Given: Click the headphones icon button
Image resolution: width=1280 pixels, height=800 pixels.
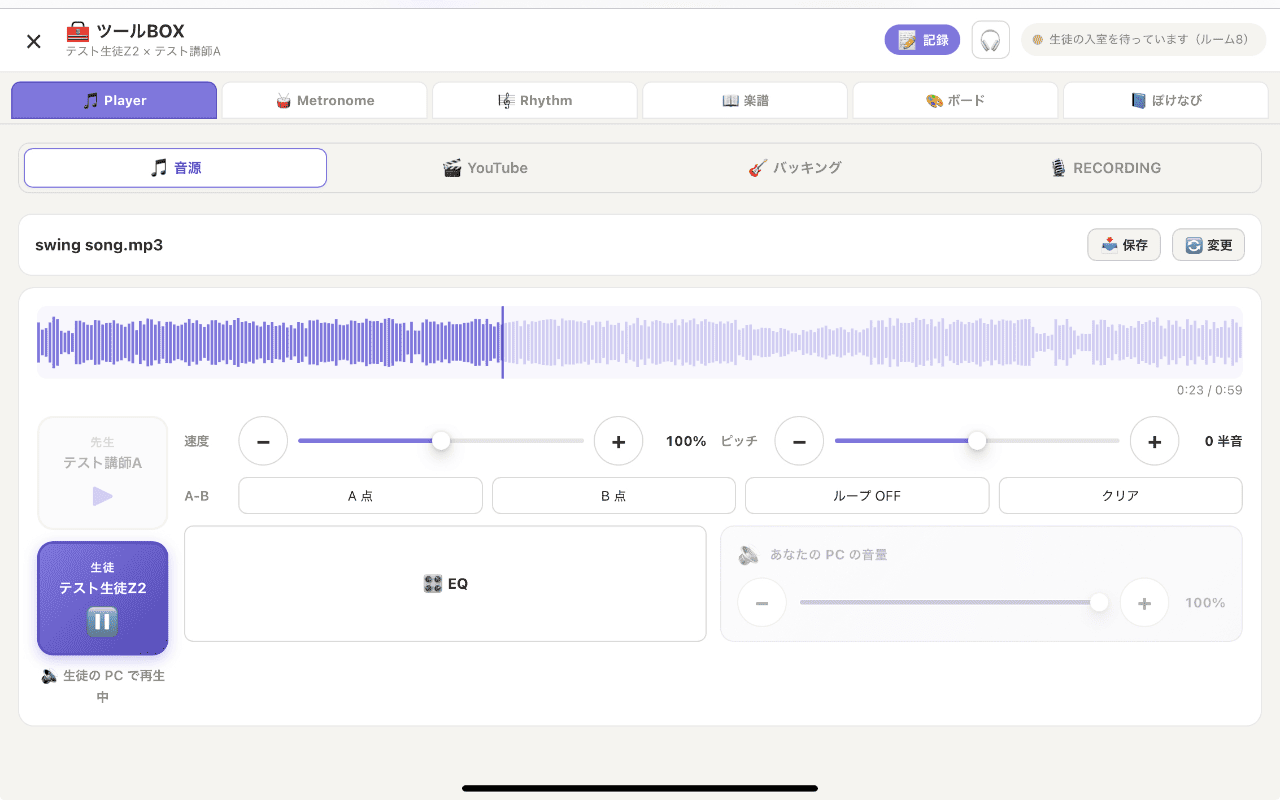Looking at the screenshot, I should click(990, 40).
